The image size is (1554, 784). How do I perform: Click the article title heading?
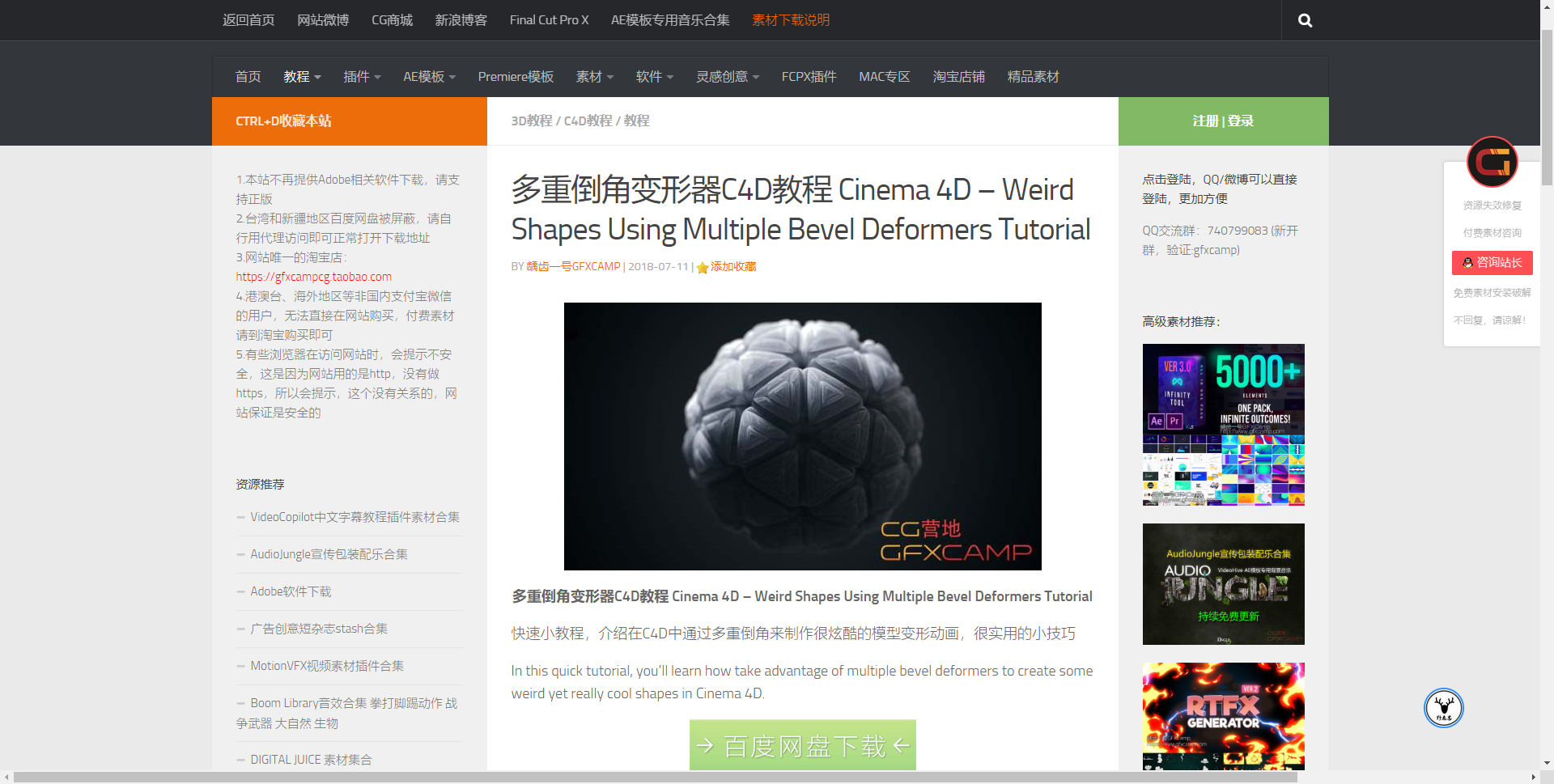click(x=800, y=210)
